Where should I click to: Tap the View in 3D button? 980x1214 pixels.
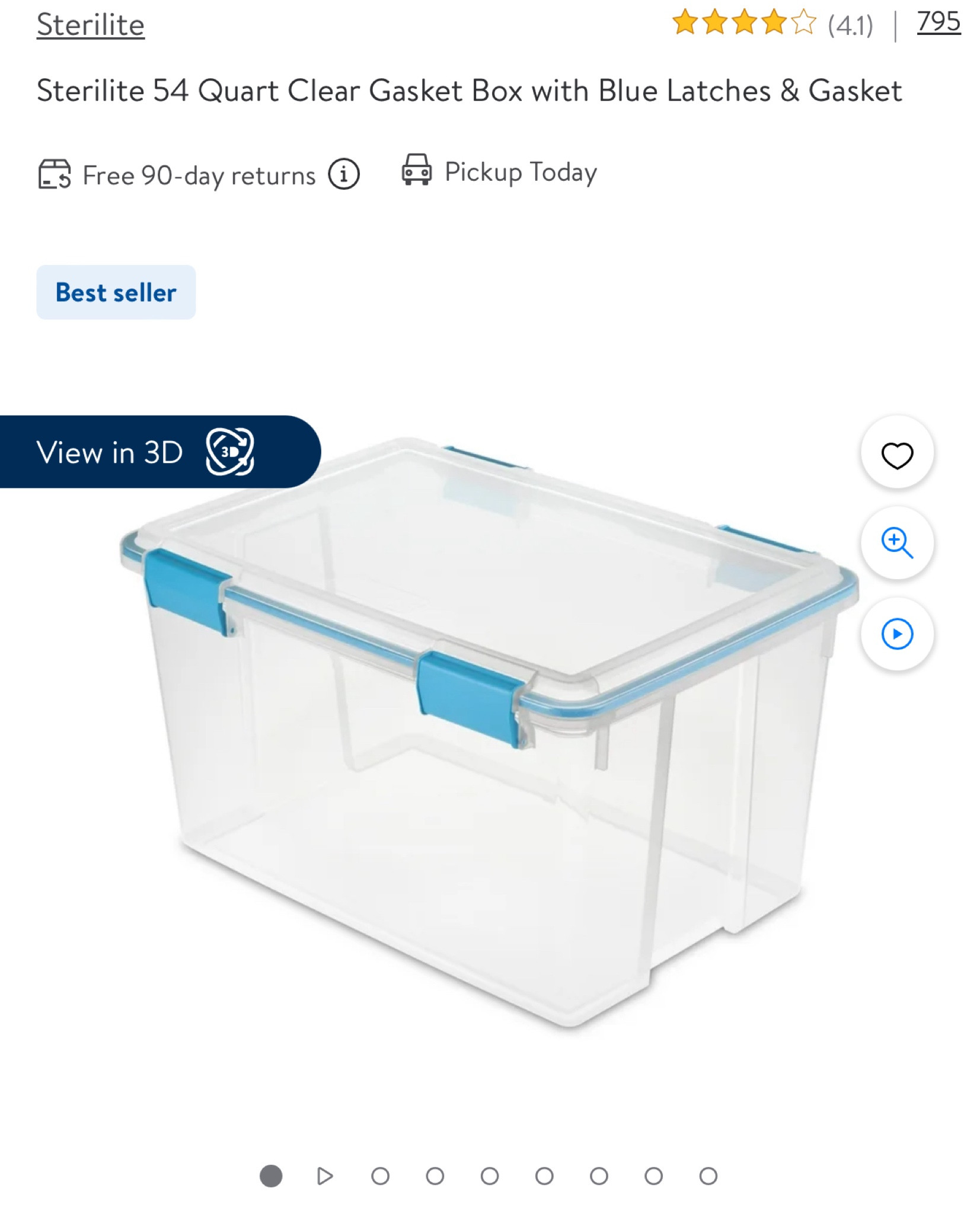160,452
